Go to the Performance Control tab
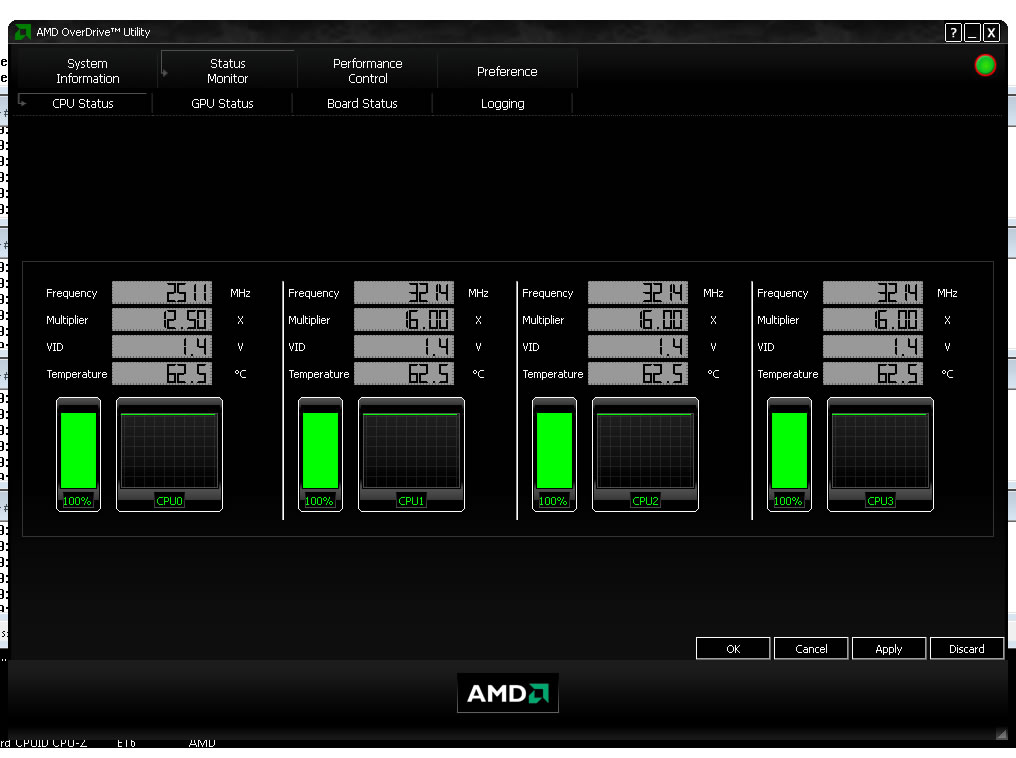1016x758 pixels. 367,71
